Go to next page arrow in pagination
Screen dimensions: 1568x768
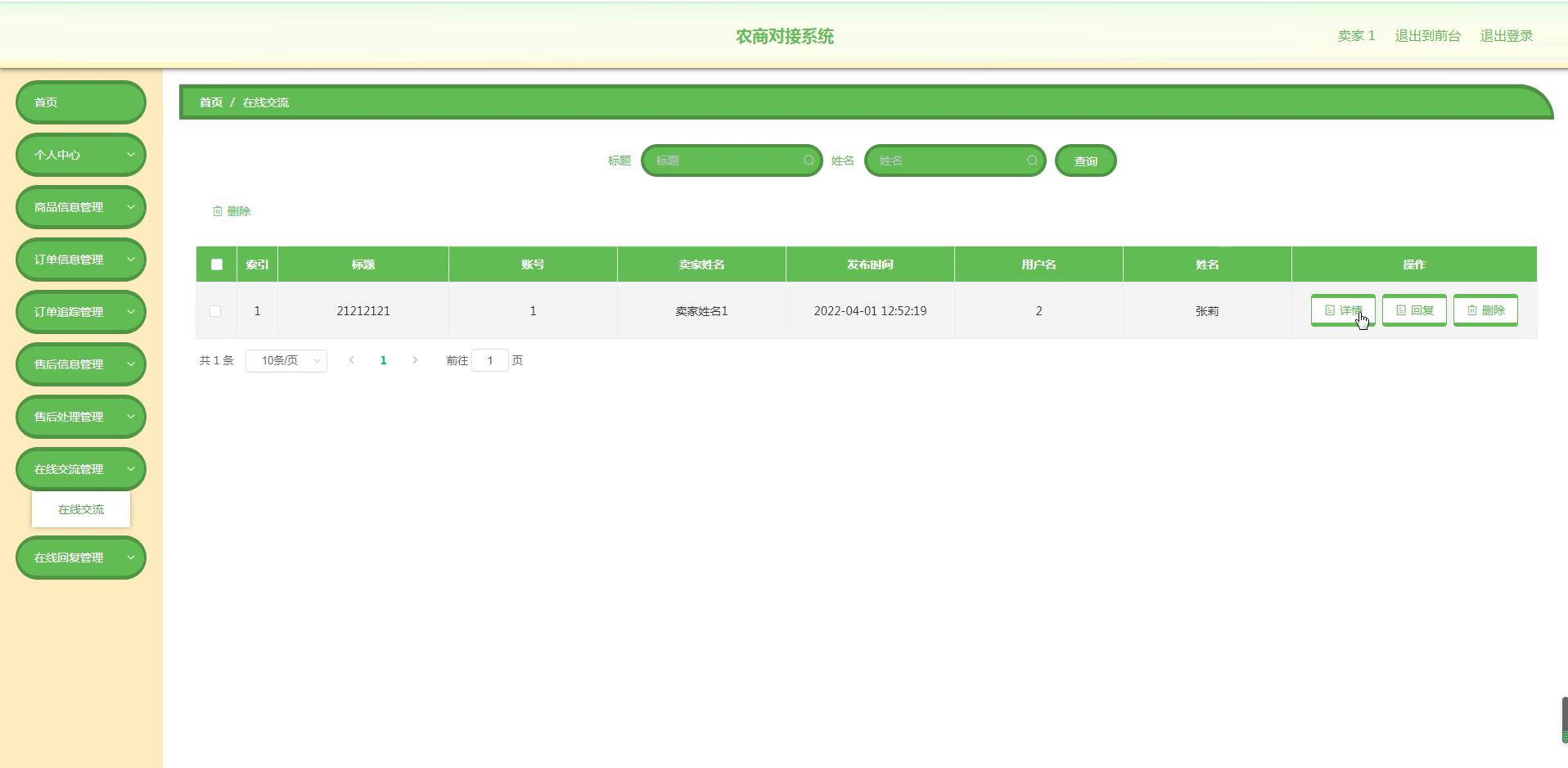415,360
